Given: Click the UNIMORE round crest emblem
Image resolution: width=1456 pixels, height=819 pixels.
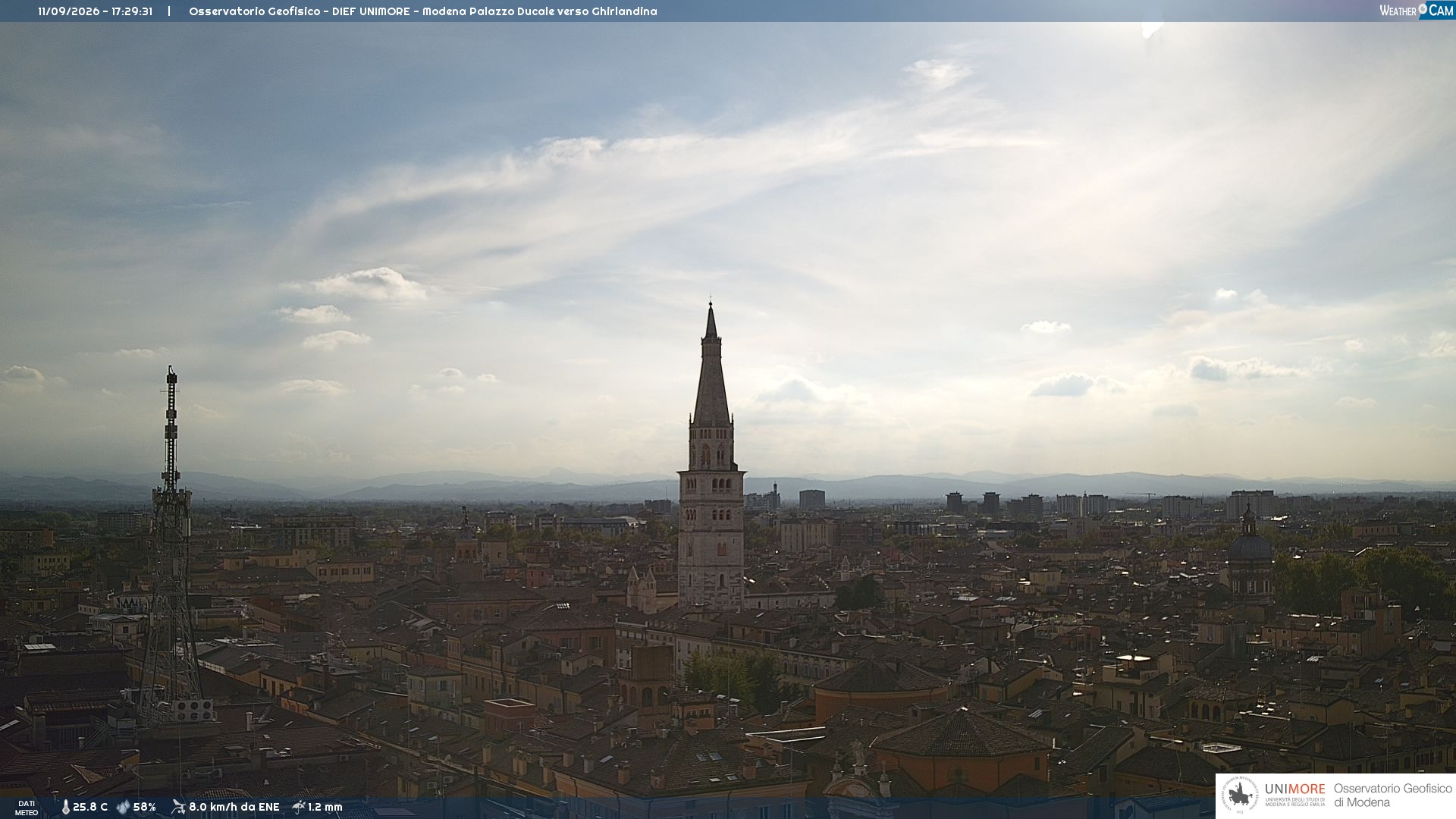Looking at the screenshot, I should 1240,795.
